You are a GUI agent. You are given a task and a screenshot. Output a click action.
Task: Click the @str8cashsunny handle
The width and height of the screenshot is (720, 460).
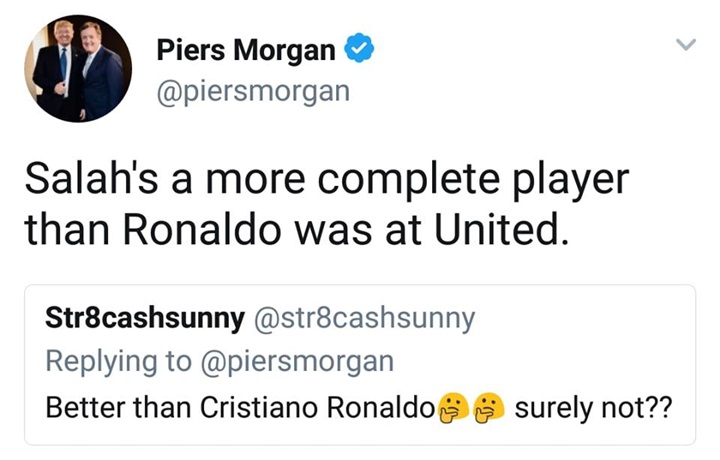(x=364, y=319)
